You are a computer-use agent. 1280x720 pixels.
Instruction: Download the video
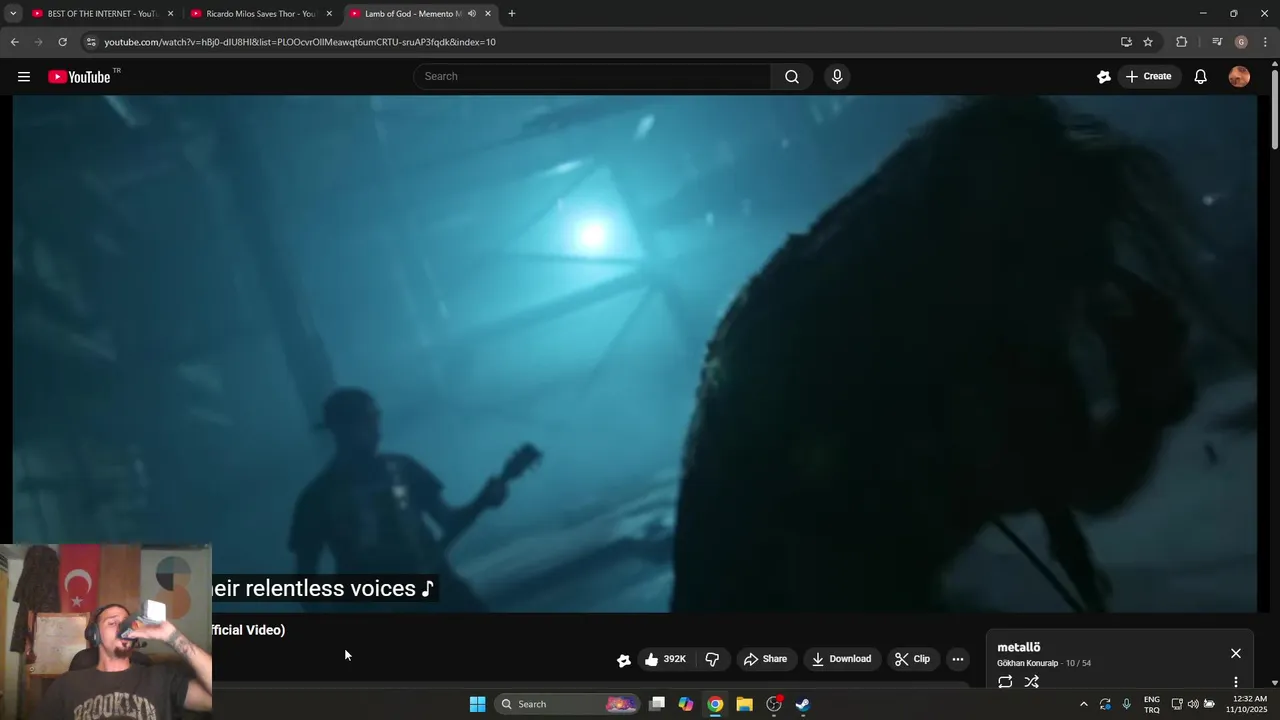tap(841, 659)
